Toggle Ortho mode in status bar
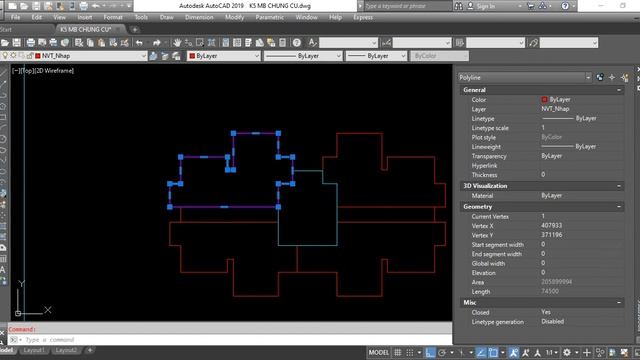The width and height of the screenshot is (640, 360). pyautogui.click(x=430, y=352)
